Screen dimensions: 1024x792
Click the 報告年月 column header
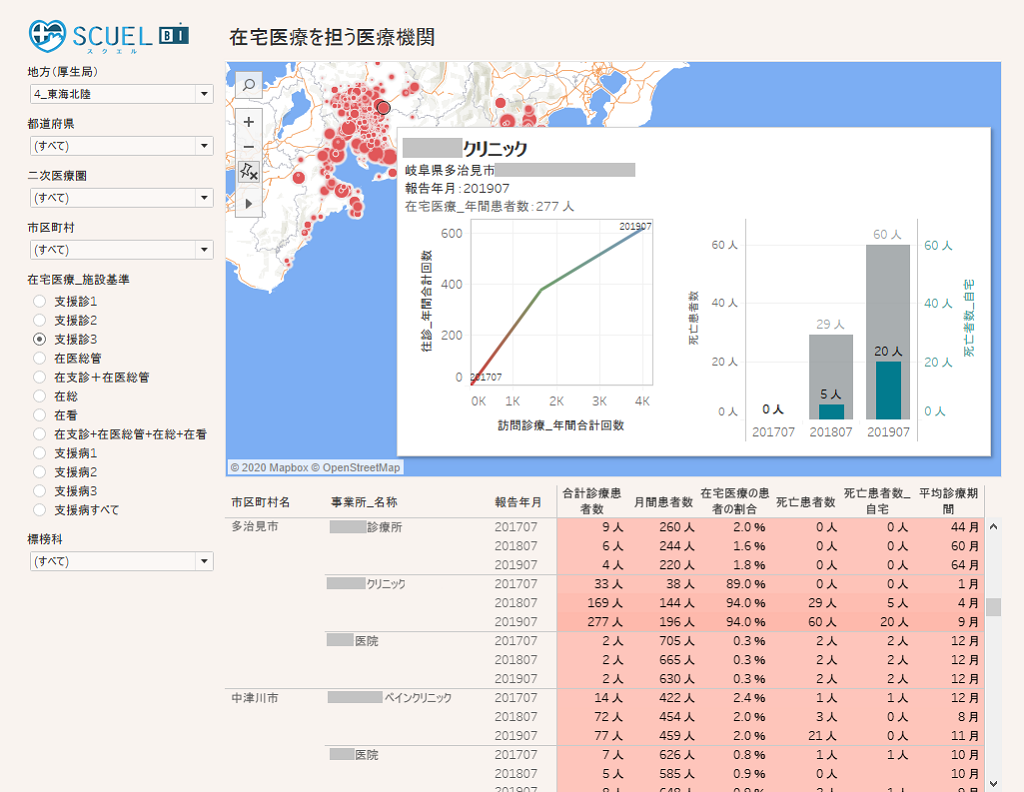(518, 502)
